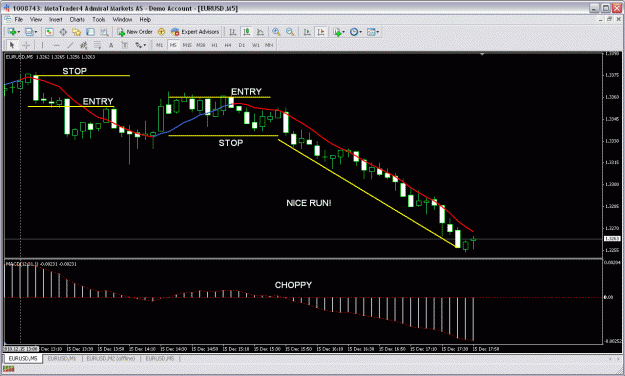
Task: Open the Insert menu
Action: tap(56, 20)
